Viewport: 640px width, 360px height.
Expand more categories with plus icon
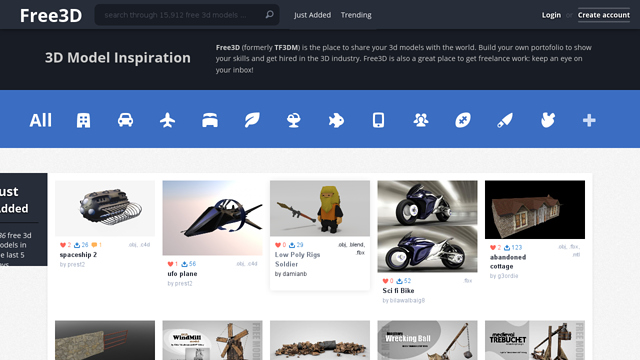pyautogui.click(x=589, y=120)
